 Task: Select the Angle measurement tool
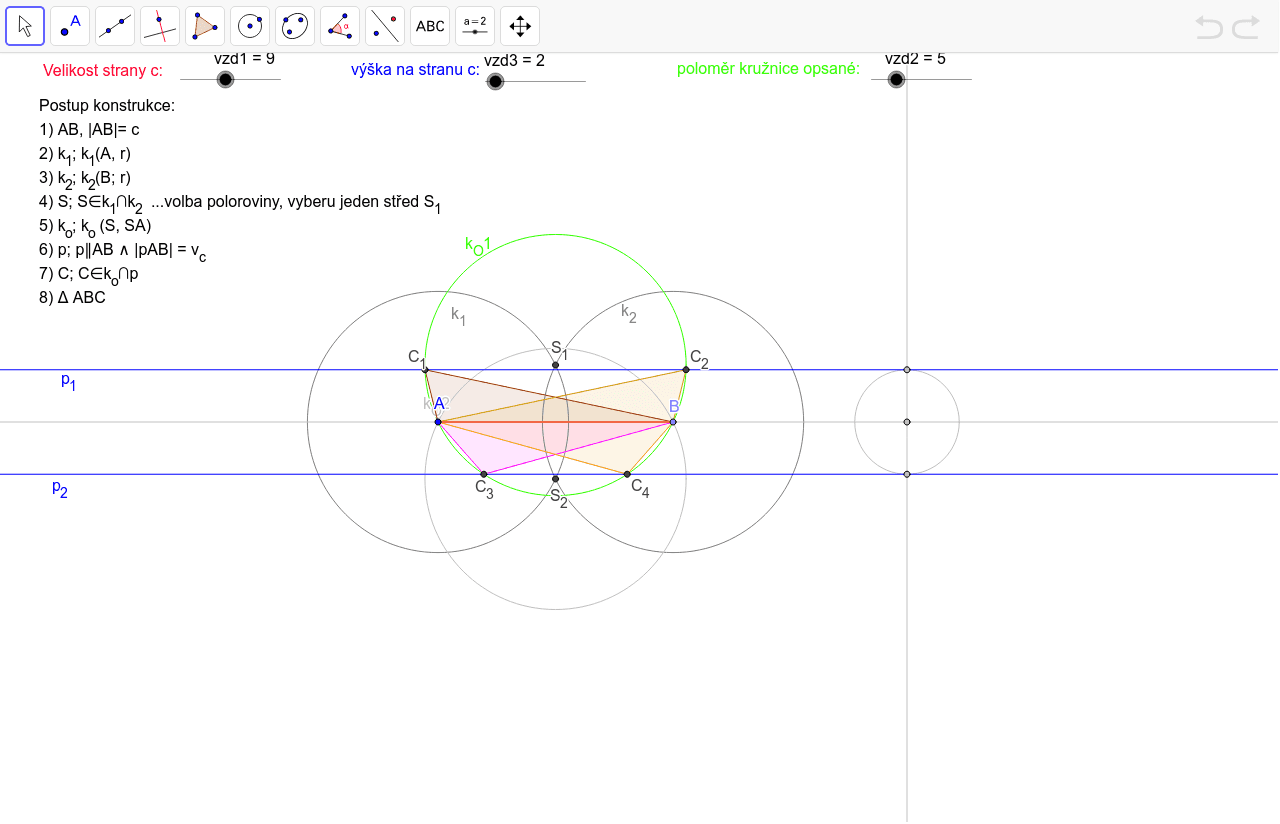point(340,26)
